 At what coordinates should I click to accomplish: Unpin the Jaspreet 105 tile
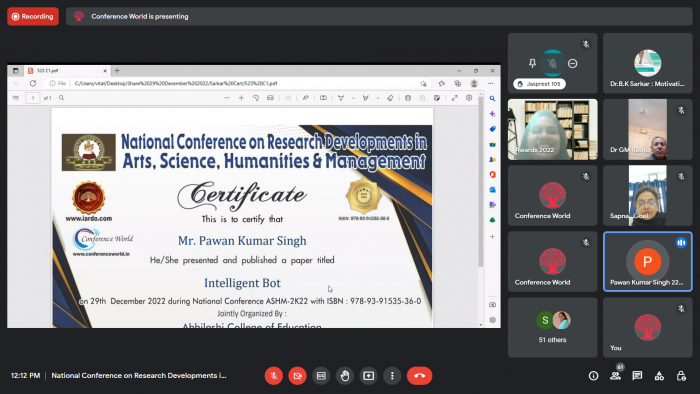point(532,63)
